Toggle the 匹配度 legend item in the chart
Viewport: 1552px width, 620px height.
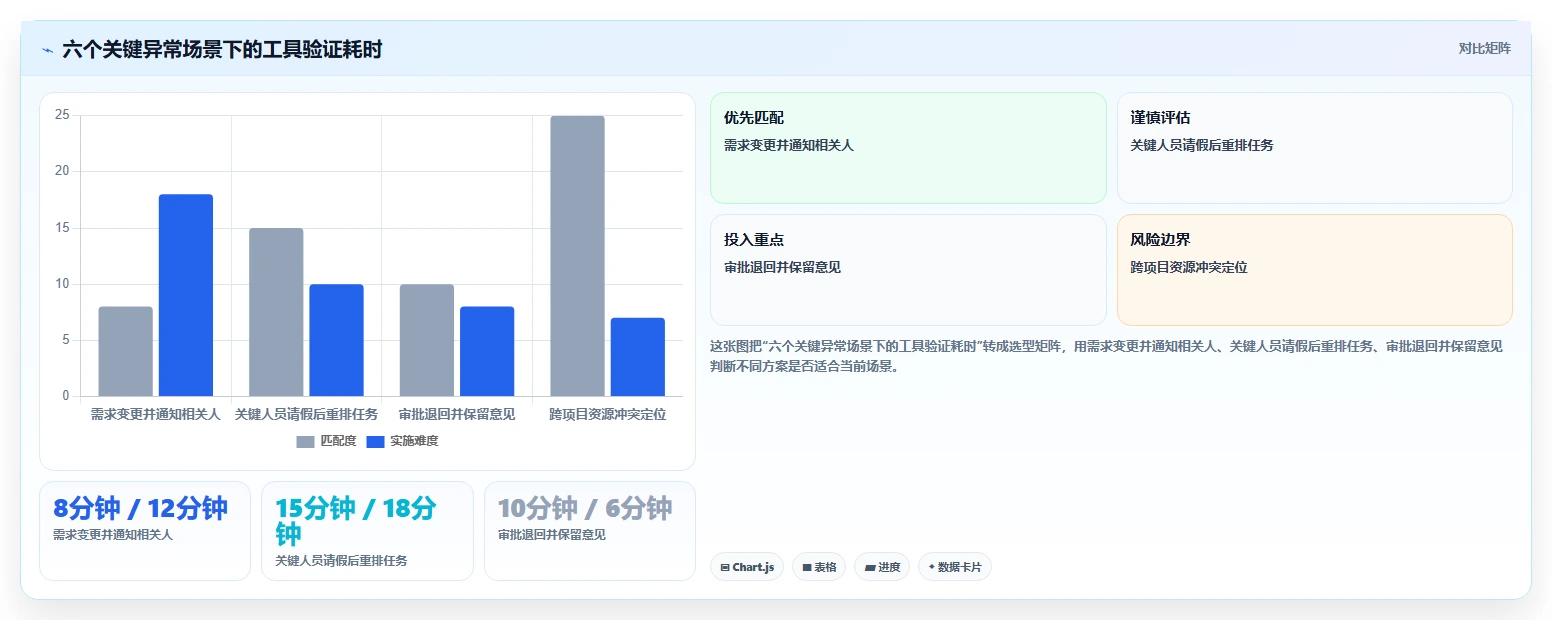click(x=326, y=441)
